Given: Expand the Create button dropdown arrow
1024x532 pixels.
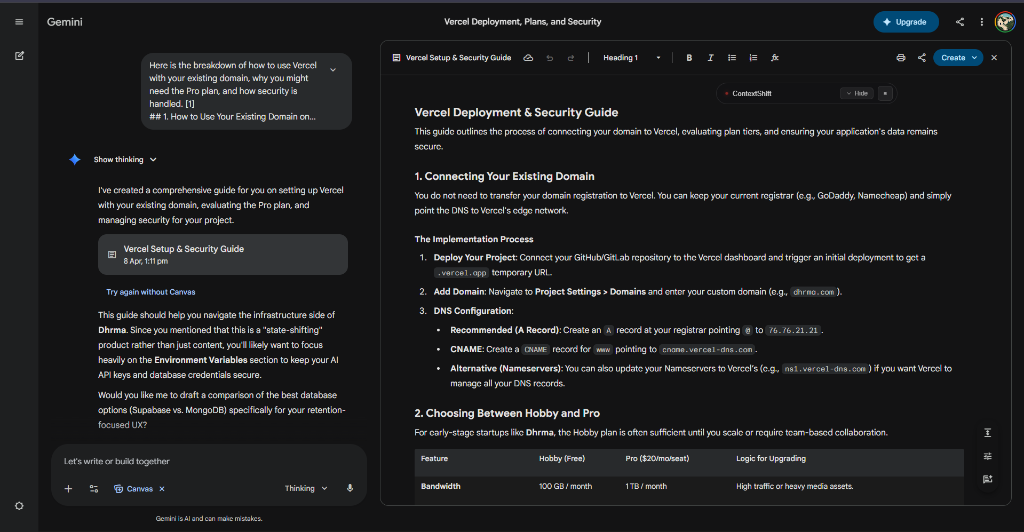Looking at the screenshot, I should coord(975,57).
